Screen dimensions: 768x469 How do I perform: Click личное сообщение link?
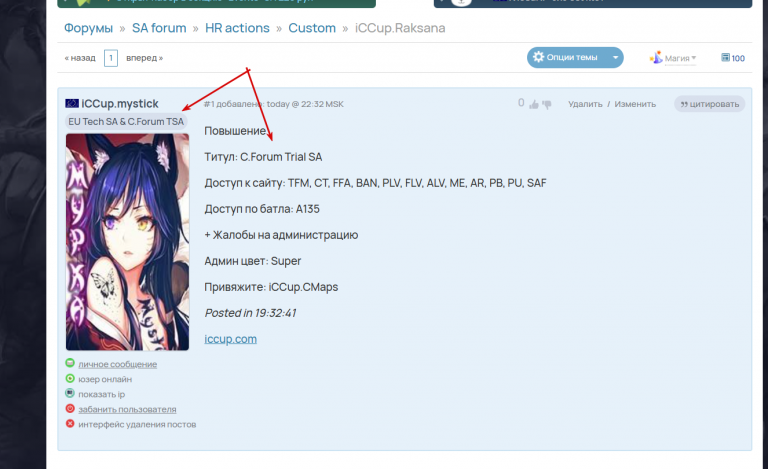tap(118, 364)
